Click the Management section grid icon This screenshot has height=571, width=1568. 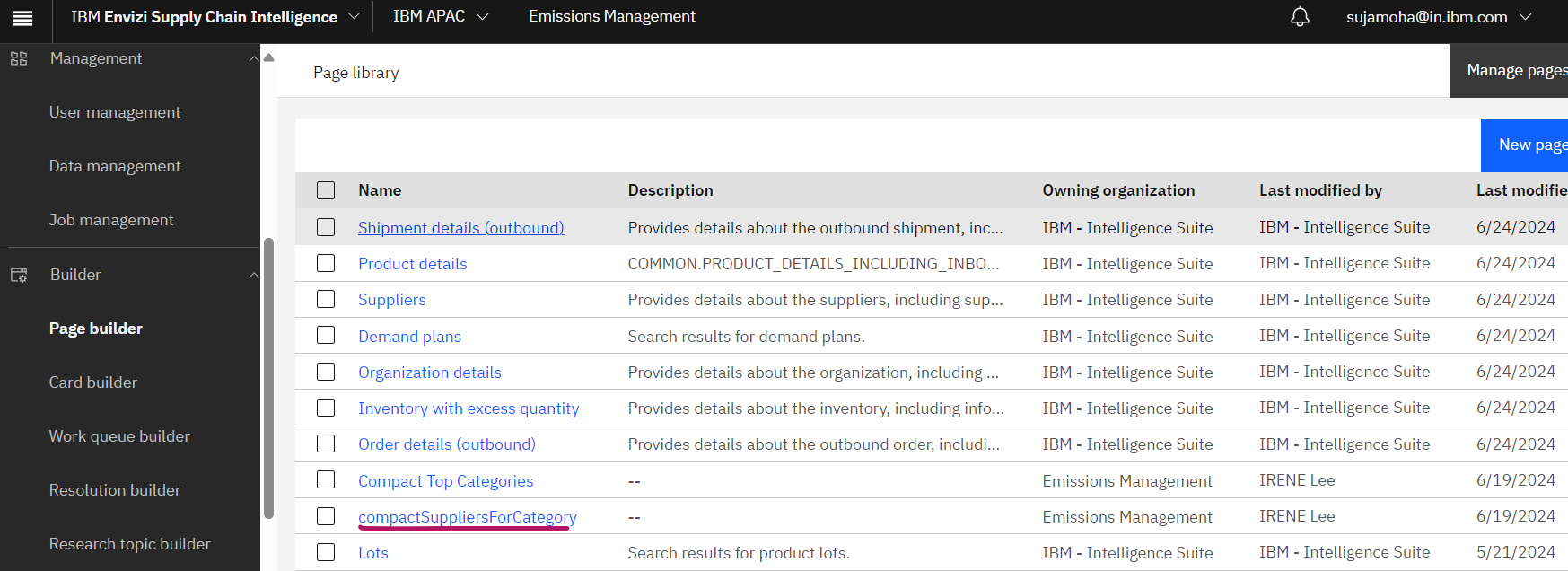point(19,58)
